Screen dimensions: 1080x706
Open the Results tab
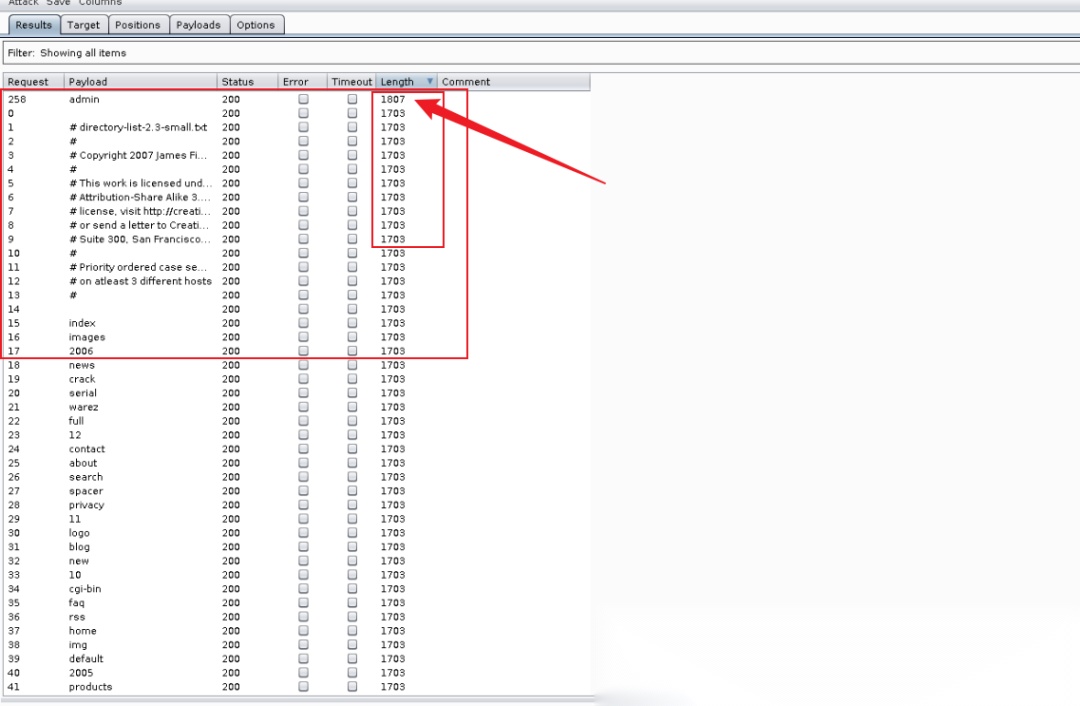[x=34, y=25]
